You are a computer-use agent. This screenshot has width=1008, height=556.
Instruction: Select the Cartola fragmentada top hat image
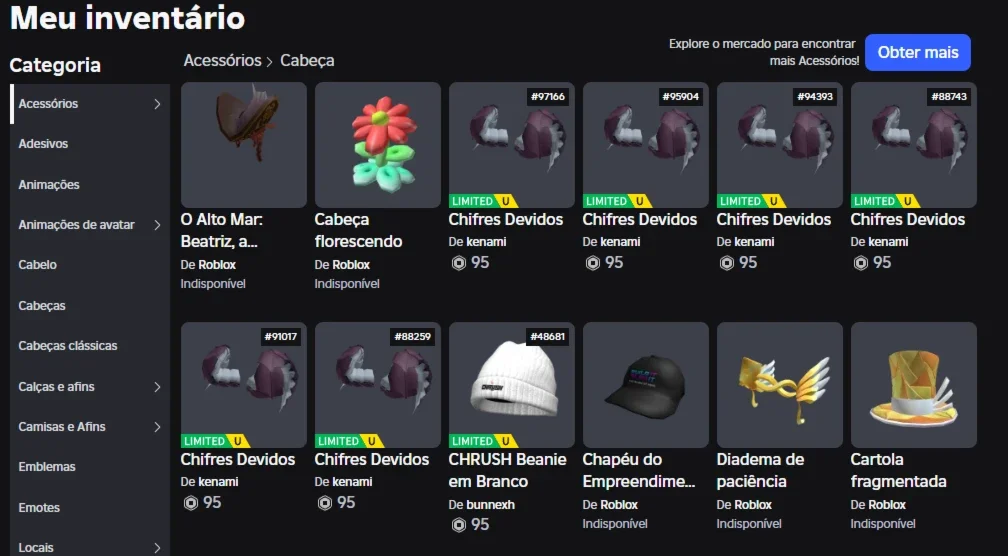(x=914, y=384)
